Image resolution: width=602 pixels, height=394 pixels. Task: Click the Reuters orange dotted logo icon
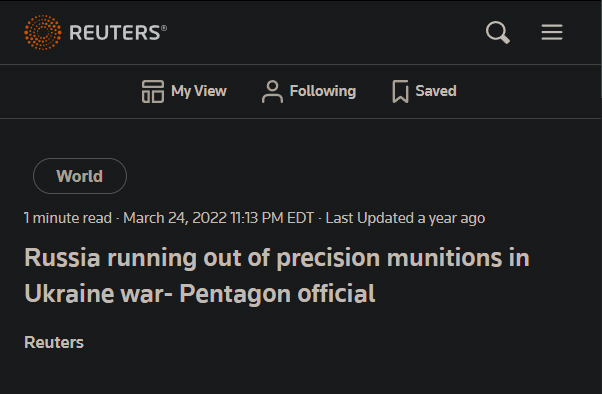click(43, 32)
